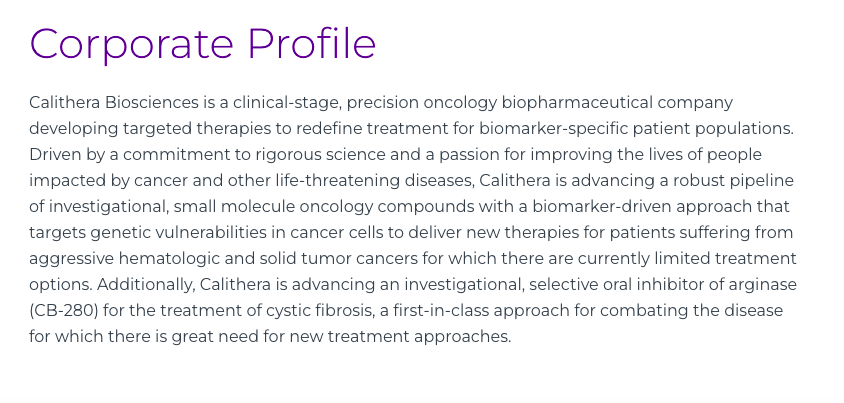Click the Corporate Profile heading
The image size is (844, 403).
202,45
